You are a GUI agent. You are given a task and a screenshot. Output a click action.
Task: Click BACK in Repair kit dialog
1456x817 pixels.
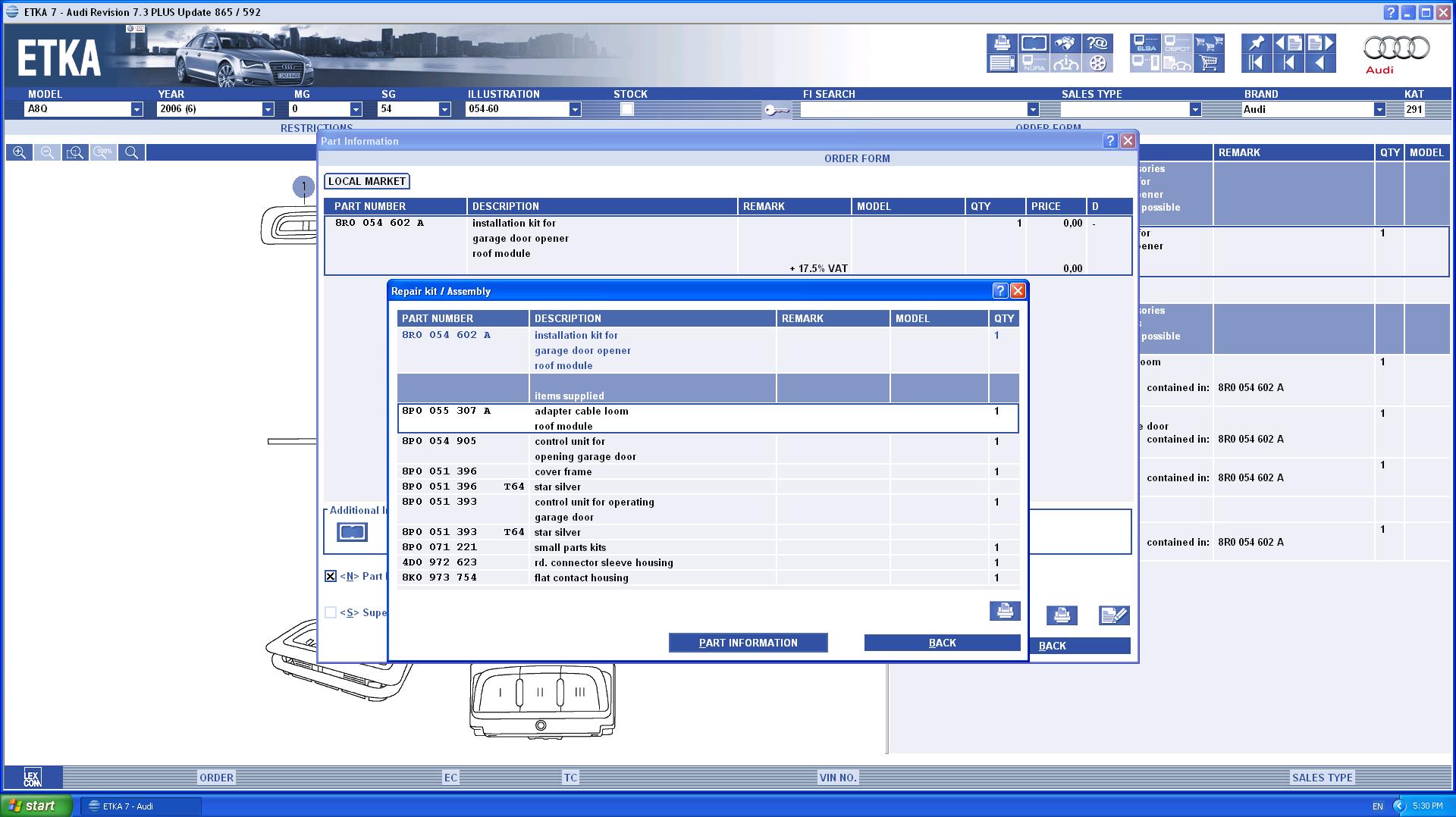click(x=942, y=643)
